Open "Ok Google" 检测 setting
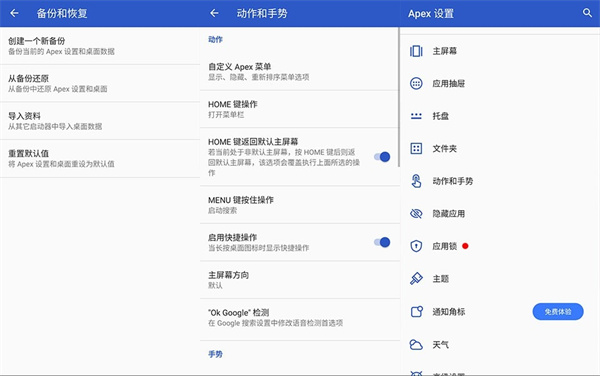600x376 pixels. click(x=299, y=317)
